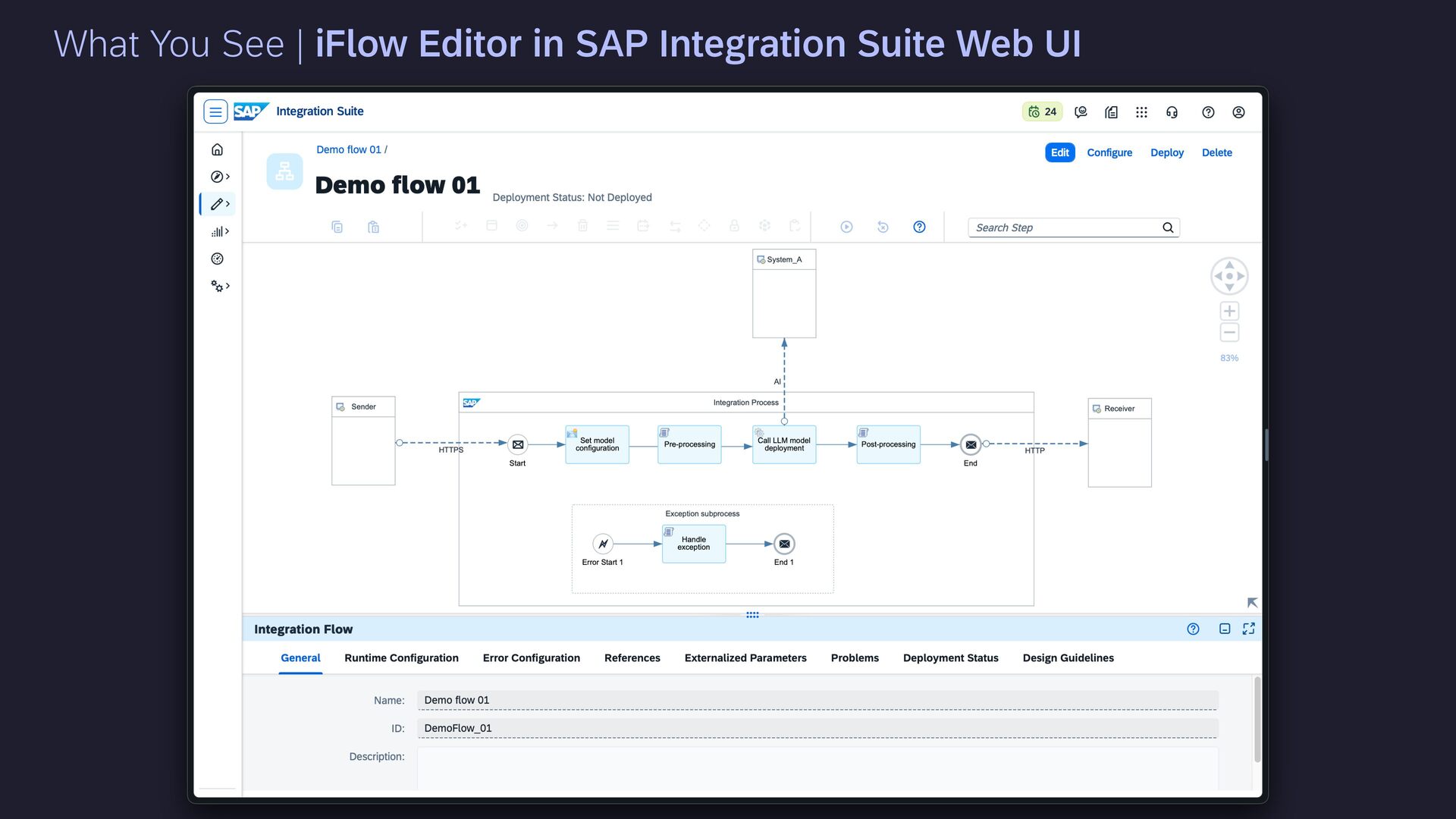
Task: Zoom in the canvas with plus button
Action: pos(1229,311)
